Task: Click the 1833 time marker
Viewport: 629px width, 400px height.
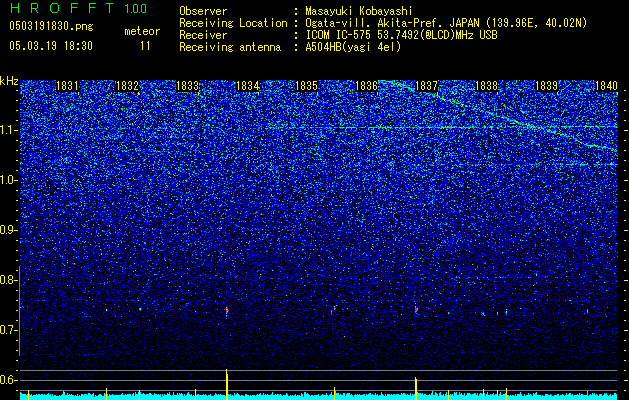Action: coord(187,86)
